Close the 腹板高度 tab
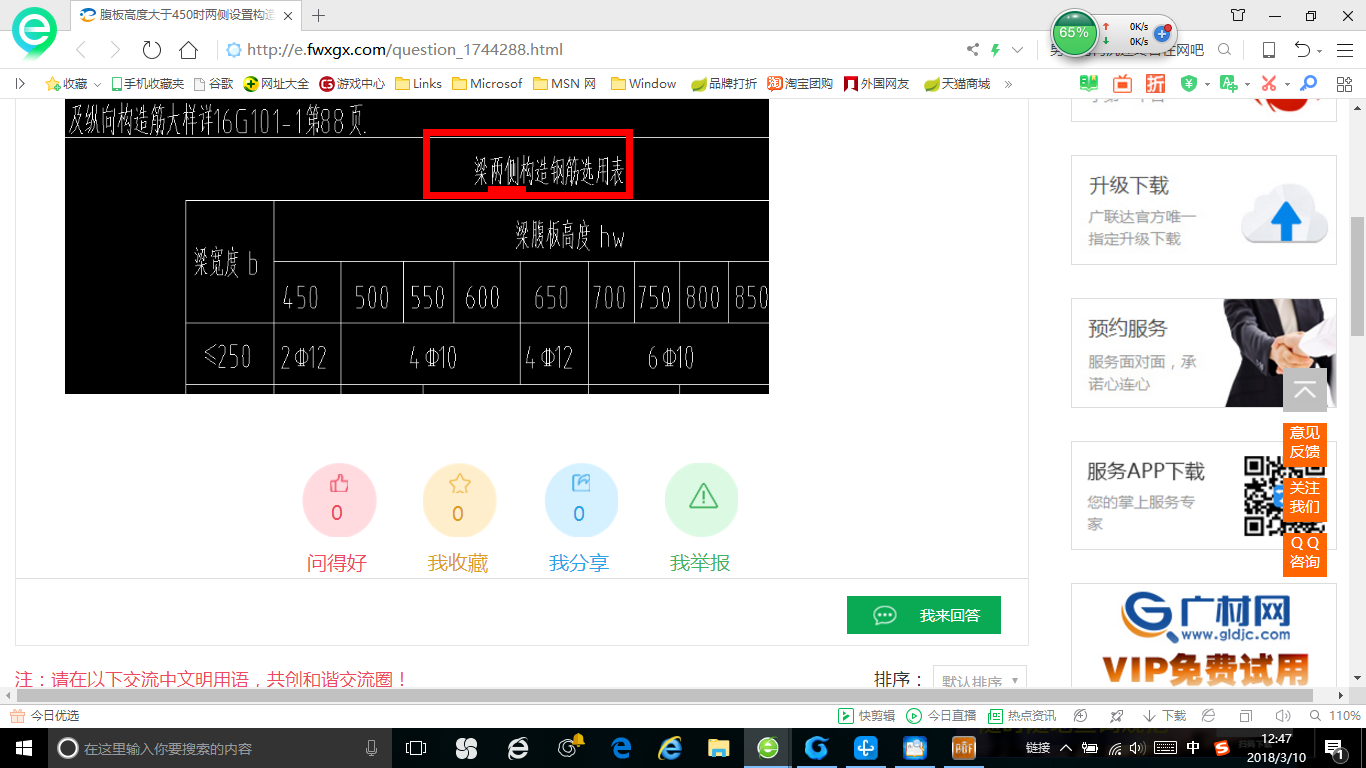Screen dimensions: 1366x768 coord(290,15)
